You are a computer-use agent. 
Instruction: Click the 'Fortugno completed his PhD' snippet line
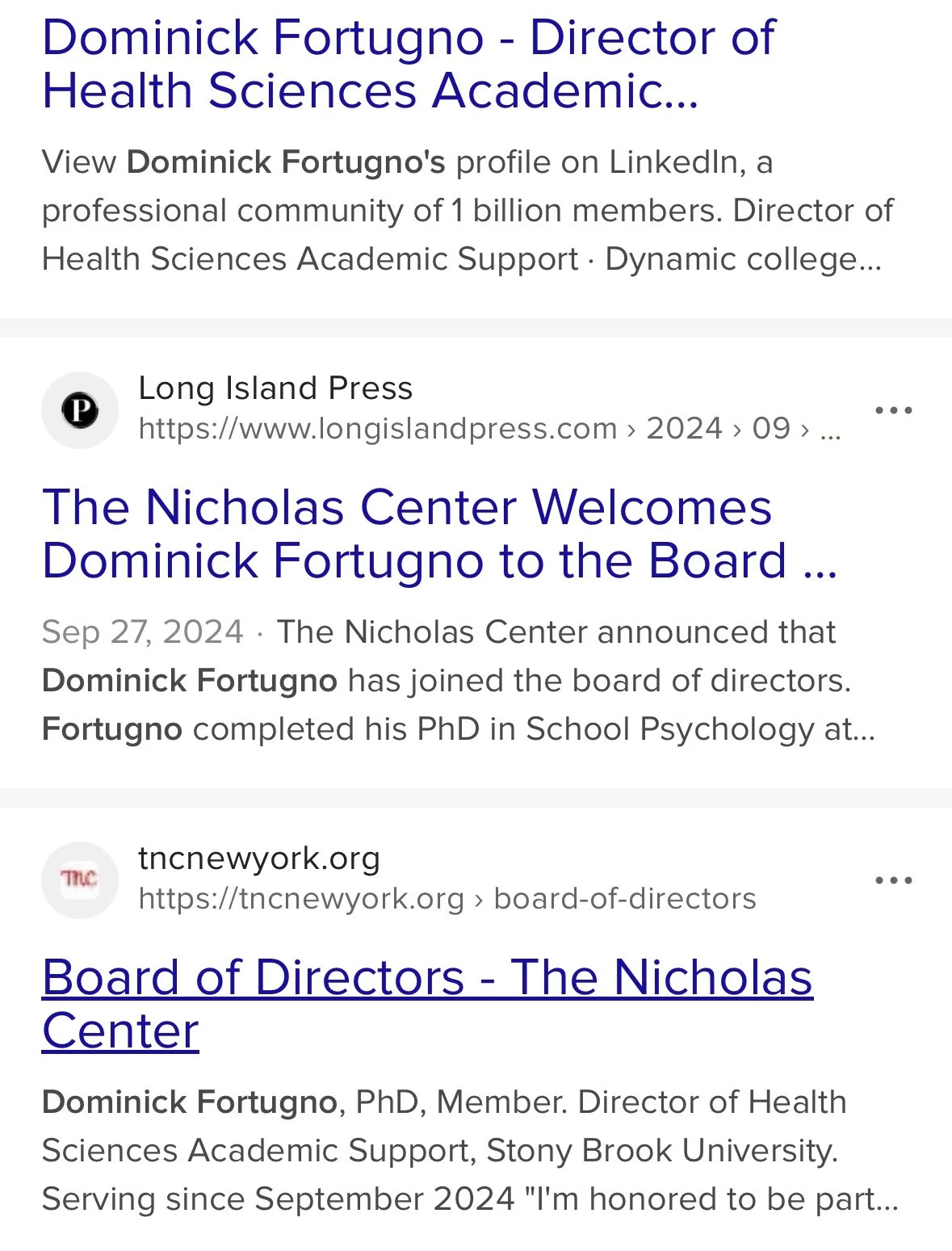pyautogui.click(x=458, y=729)
